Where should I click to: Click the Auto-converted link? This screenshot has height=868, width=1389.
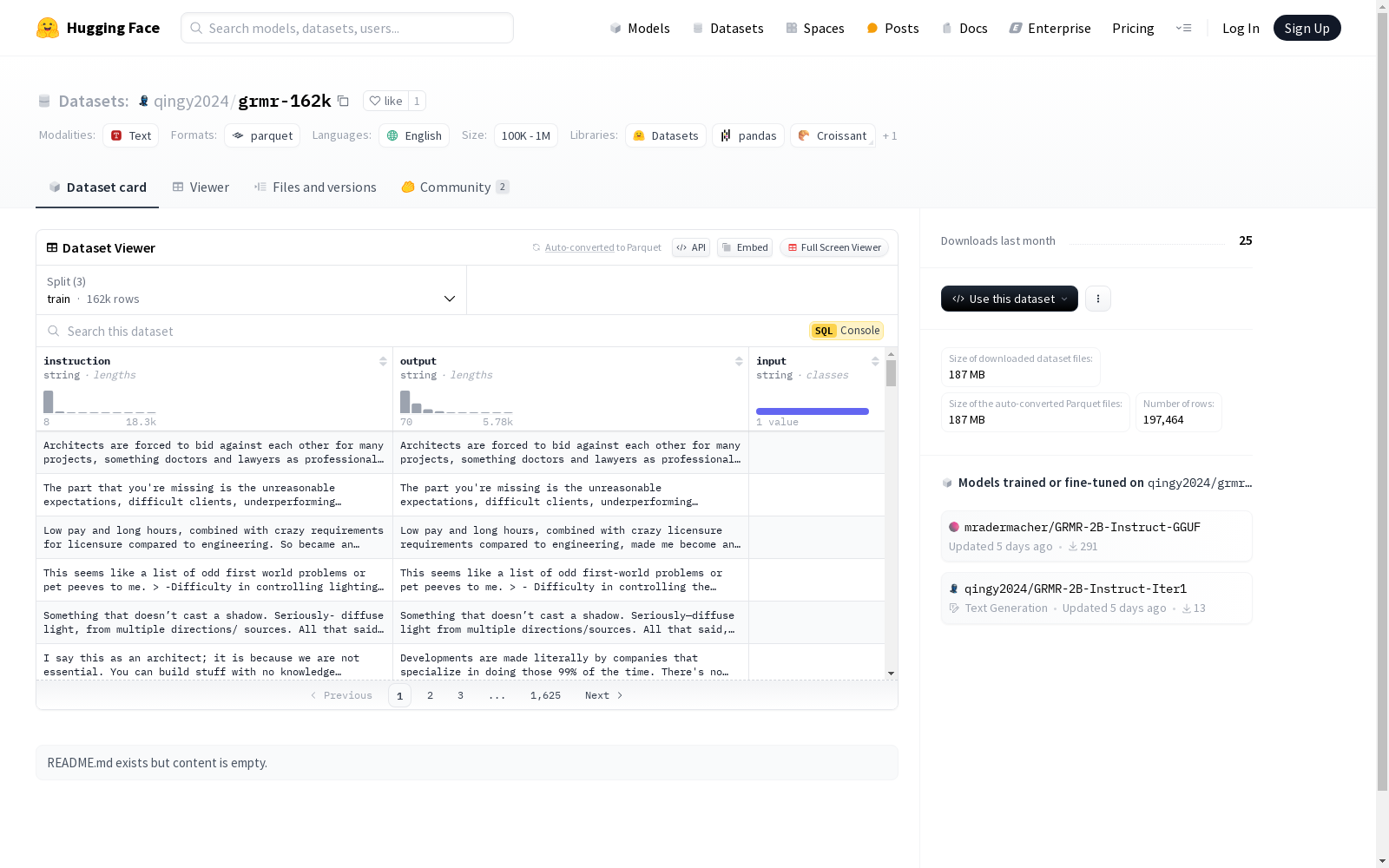pos(580,247)
